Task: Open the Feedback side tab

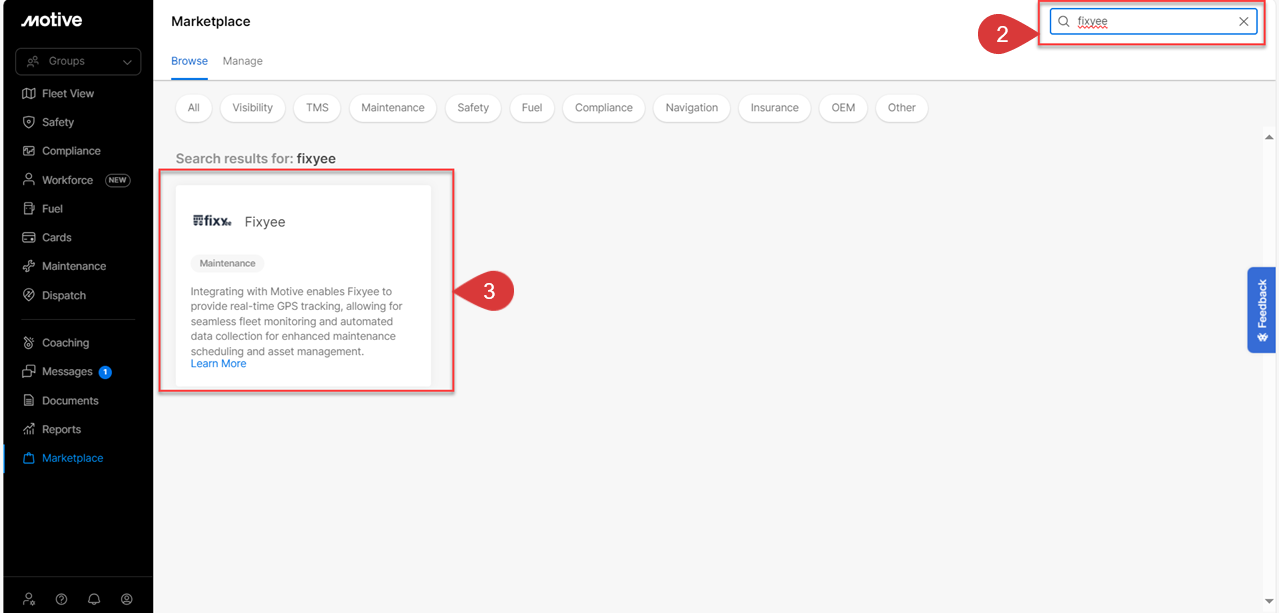Action: coord(1261,310)
